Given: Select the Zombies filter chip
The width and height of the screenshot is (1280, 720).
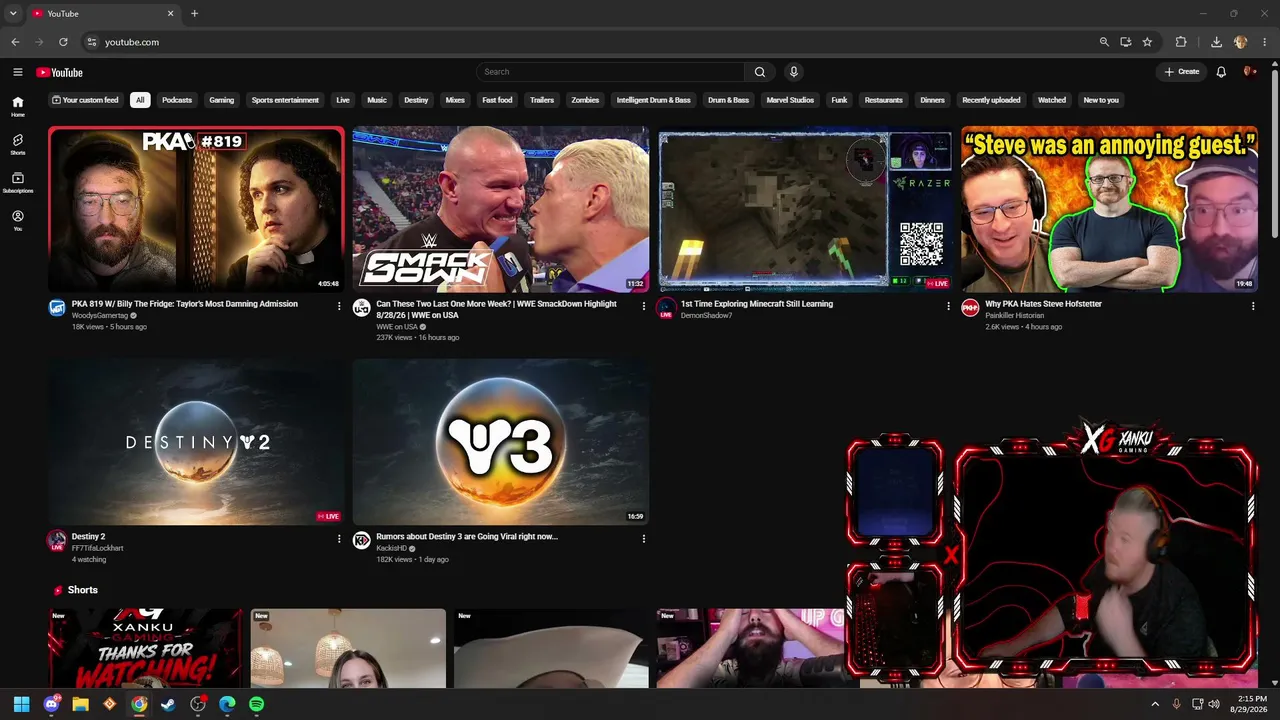Looking at the screenshot, I should click(585, 100).
